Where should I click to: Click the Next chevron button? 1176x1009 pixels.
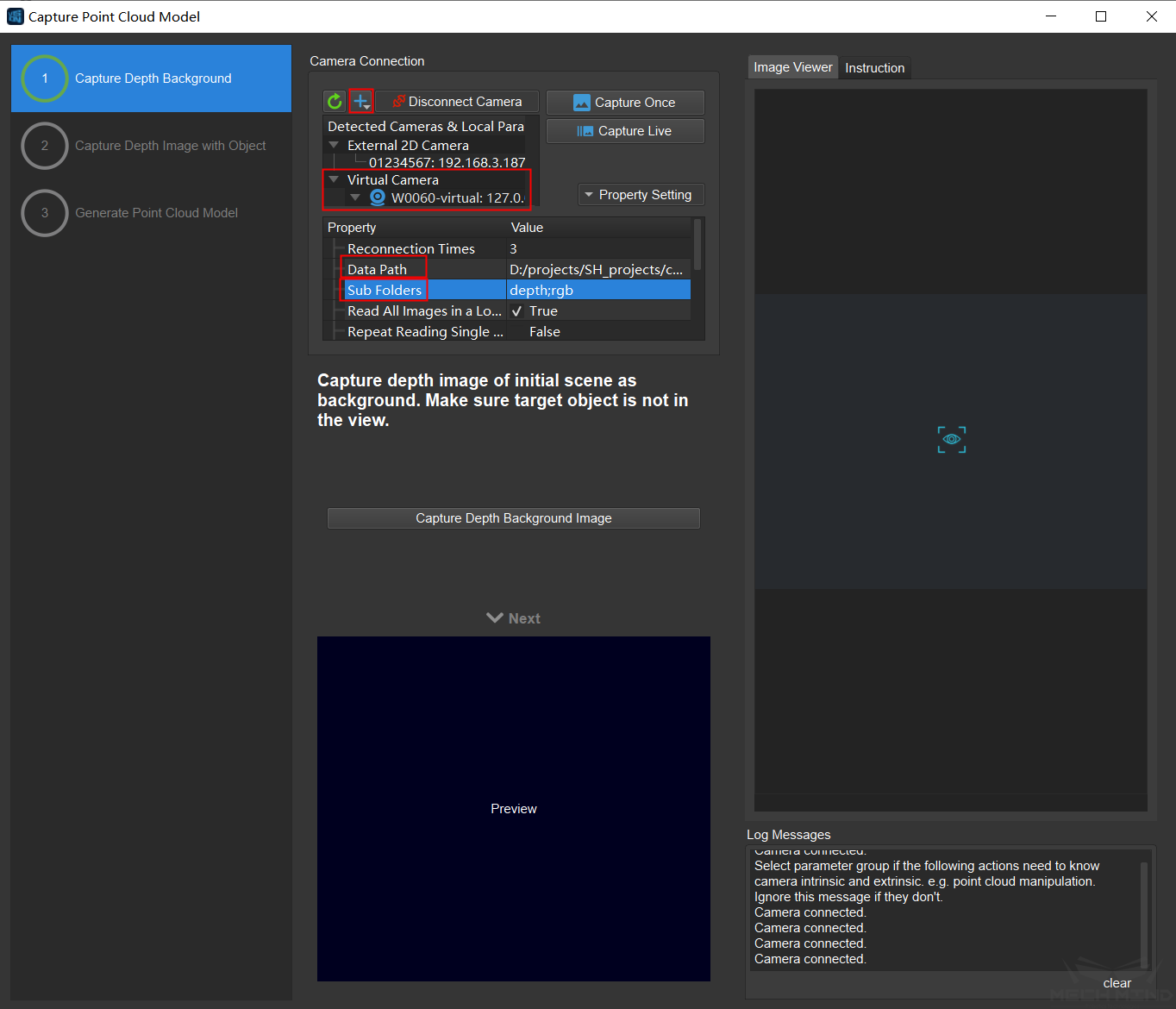click(513, 618)
